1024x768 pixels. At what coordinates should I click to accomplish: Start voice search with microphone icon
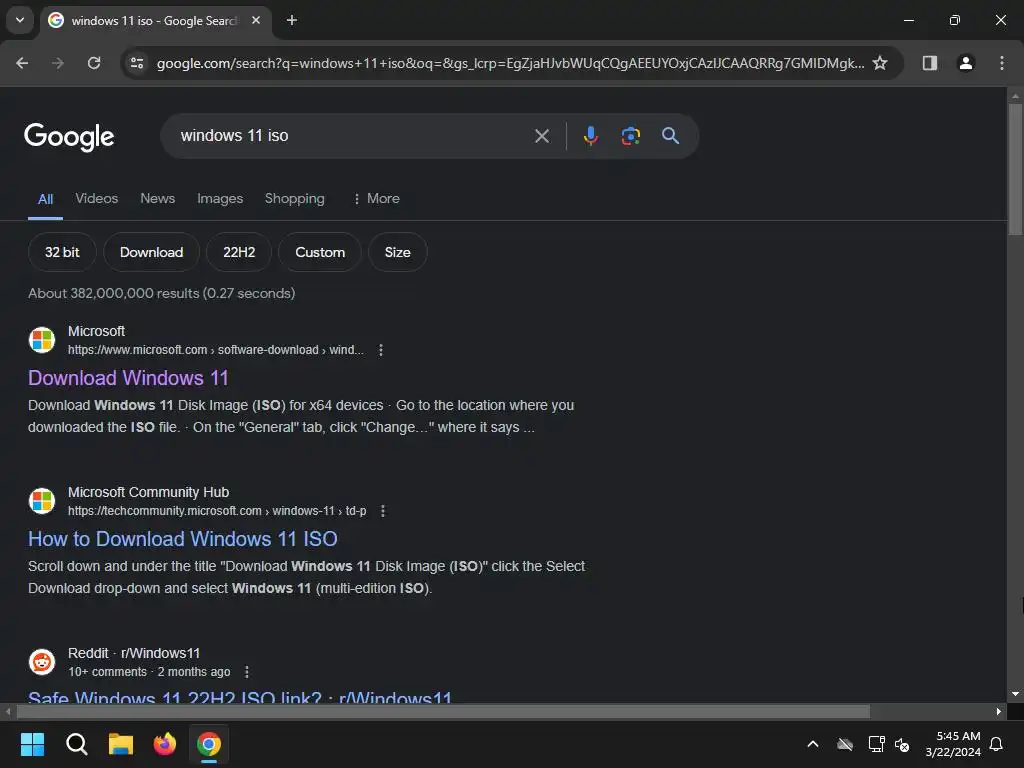point(590,136)
